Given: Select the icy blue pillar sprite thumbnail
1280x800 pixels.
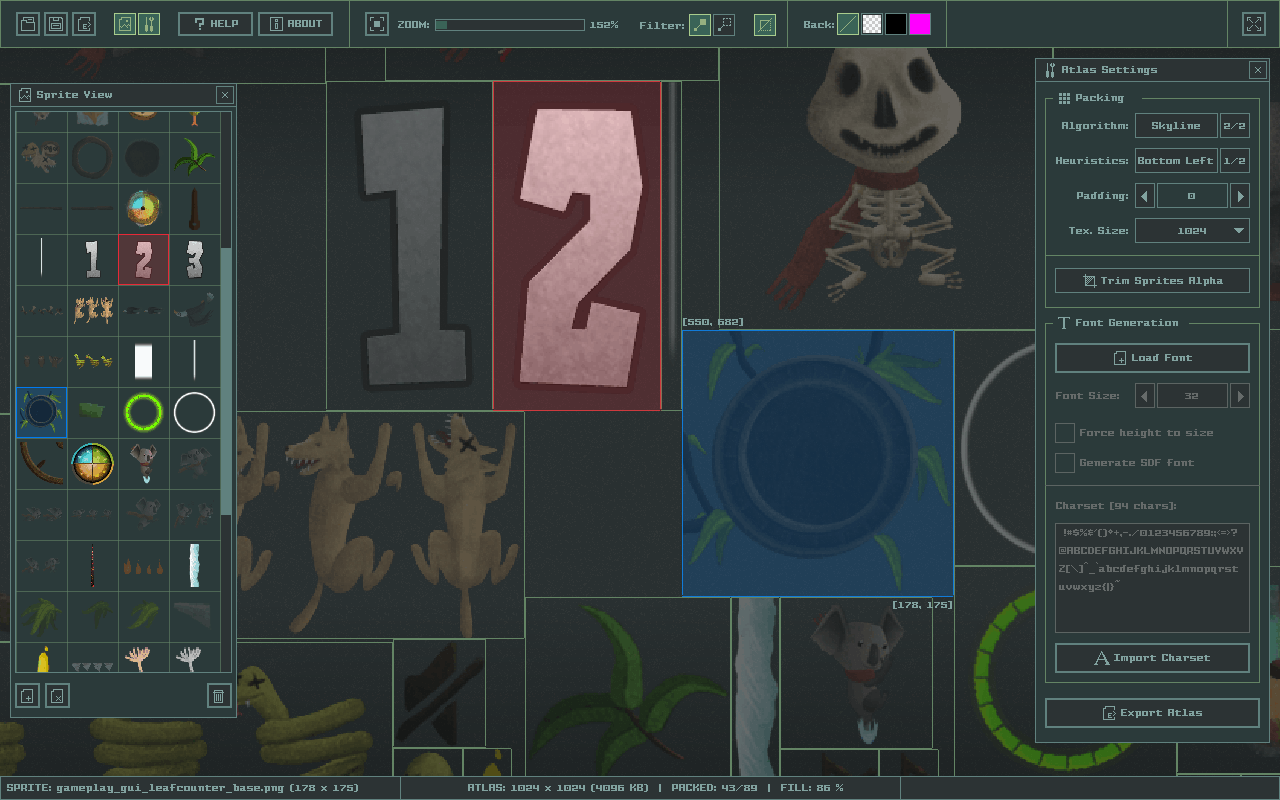Looking at the screenshot, I should click(x=195, y=565).
